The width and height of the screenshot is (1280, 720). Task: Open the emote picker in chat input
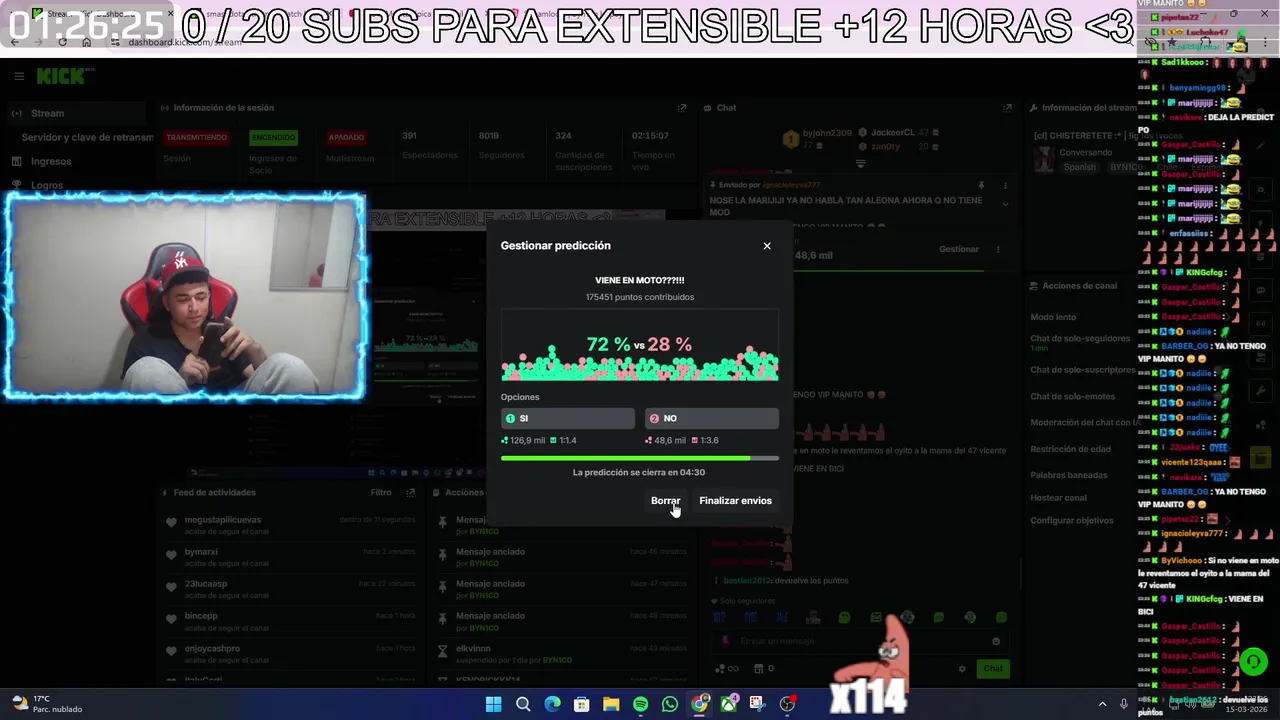pyautogui.click(x=996, y=641)
